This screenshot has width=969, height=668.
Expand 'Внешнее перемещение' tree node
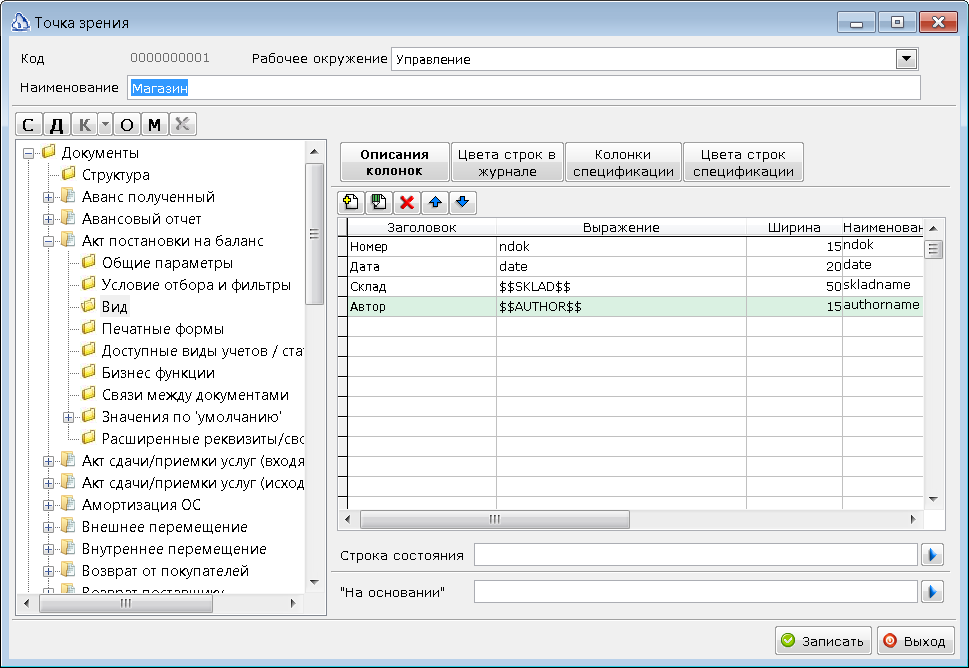[48, 527]
